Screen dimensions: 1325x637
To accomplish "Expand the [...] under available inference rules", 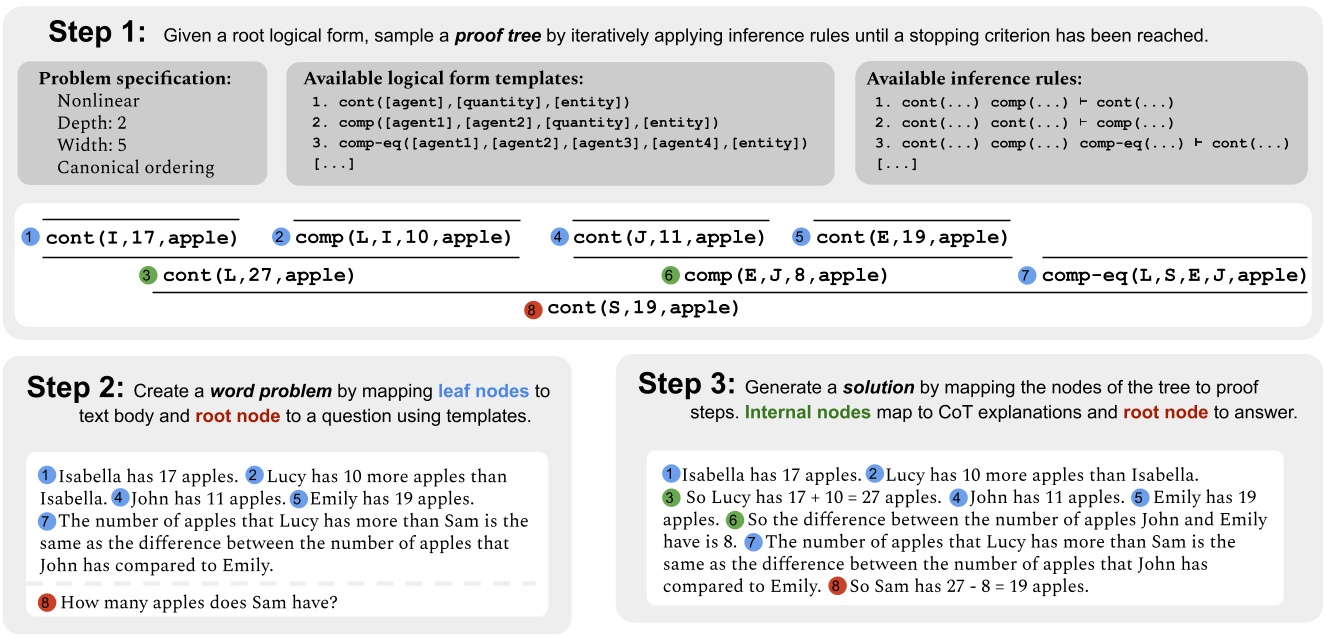I will [x=898, y=163].
